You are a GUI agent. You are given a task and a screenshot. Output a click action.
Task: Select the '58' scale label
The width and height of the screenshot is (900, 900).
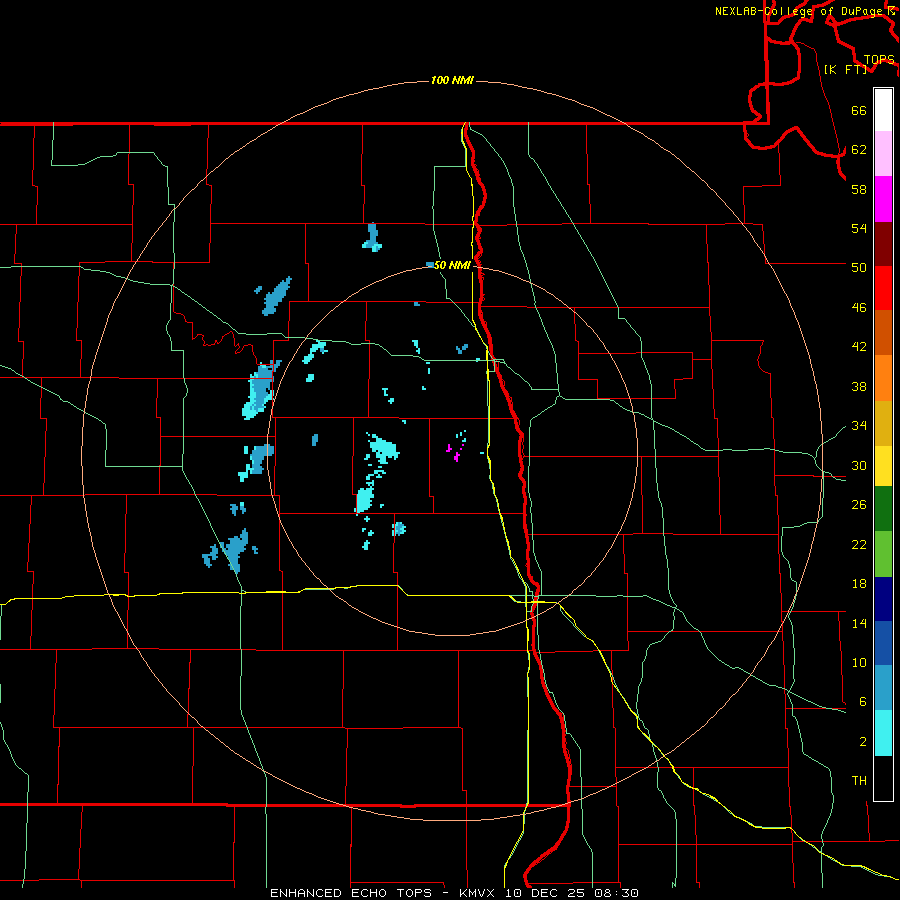point(859,189)
